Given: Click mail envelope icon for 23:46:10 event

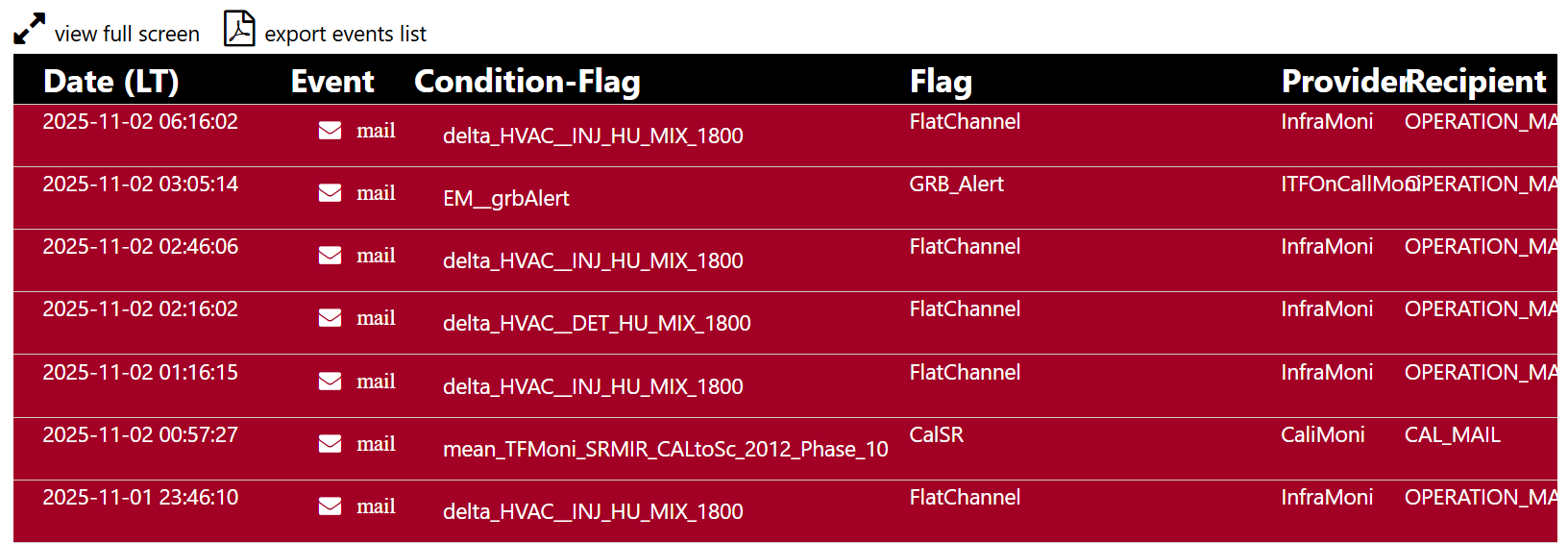Looking at the screenshot, I should (330, 506).
